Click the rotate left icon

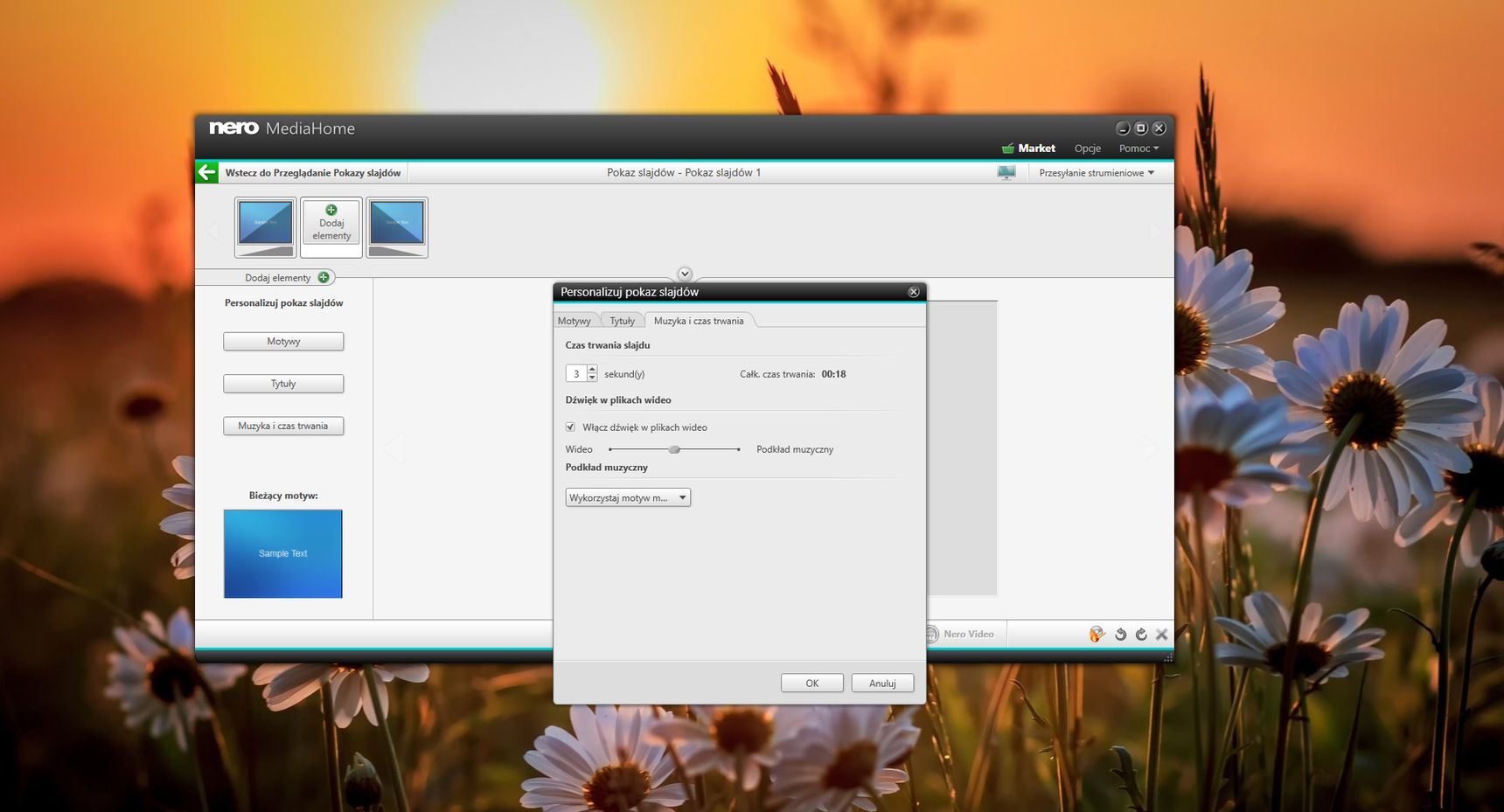click(1120, 634)
